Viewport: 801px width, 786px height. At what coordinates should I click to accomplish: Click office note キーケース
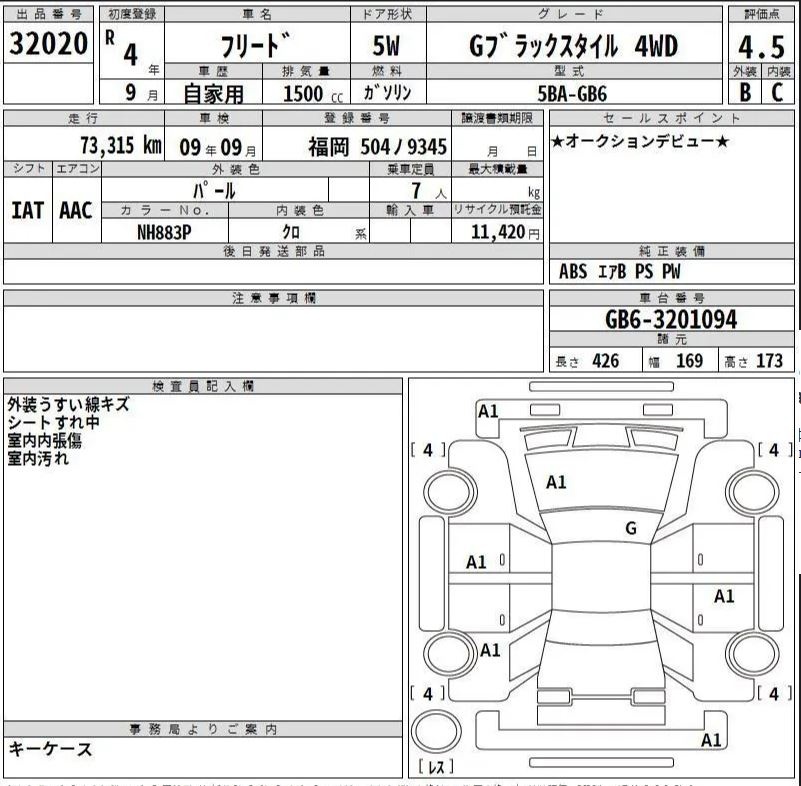click(x=51, y=749)
